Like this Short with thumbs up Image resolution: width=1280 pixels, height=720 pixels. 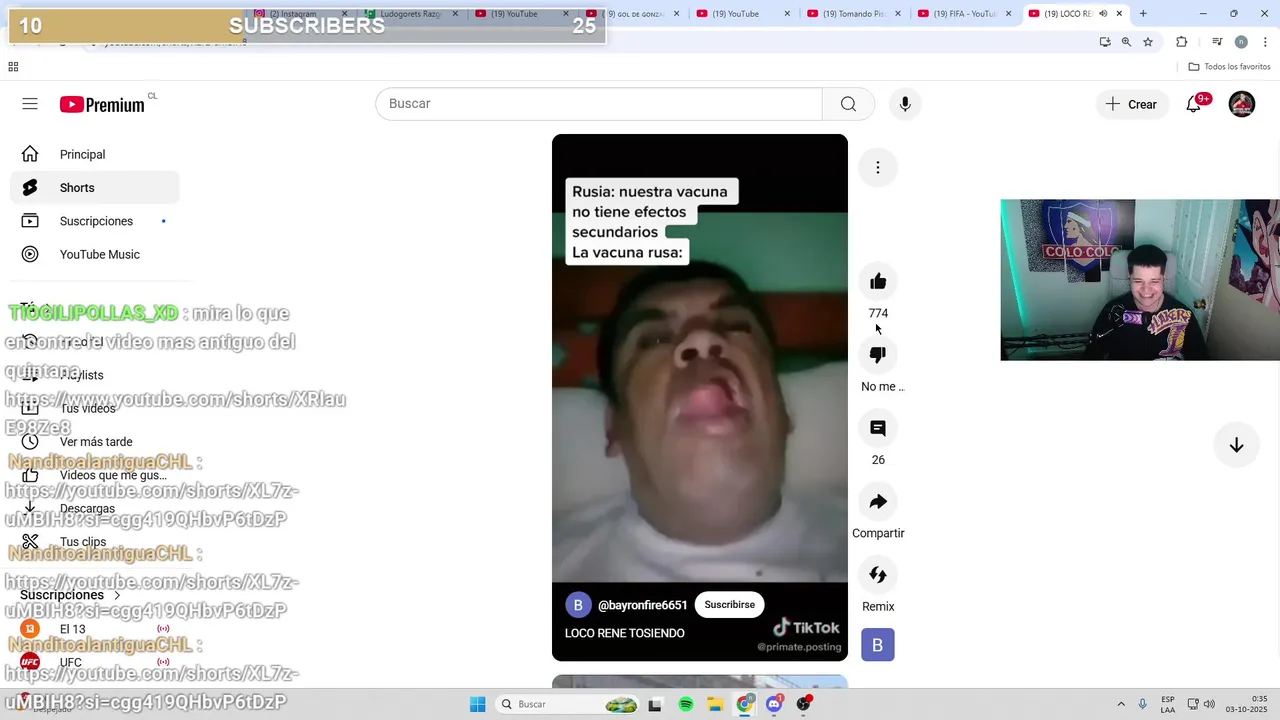click(878, 281)
